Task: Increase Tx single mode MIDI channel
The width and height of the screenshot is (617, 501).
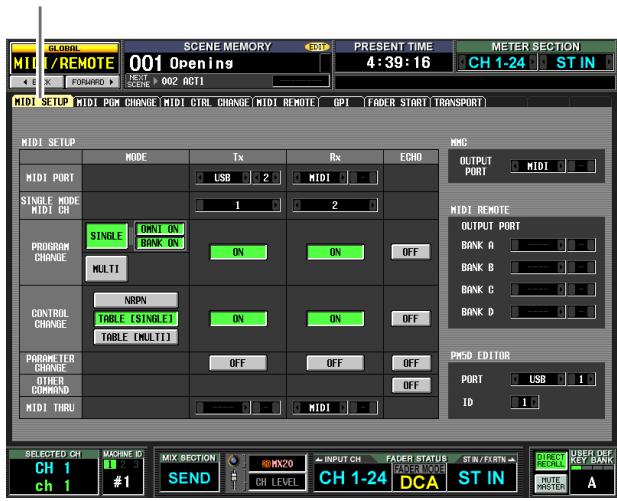Action: click(x=275, y=205)
